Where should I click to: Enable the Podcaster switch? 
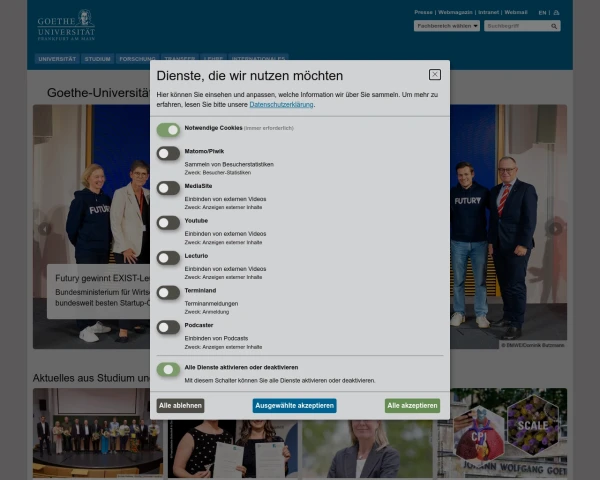(x=168, y=327)
